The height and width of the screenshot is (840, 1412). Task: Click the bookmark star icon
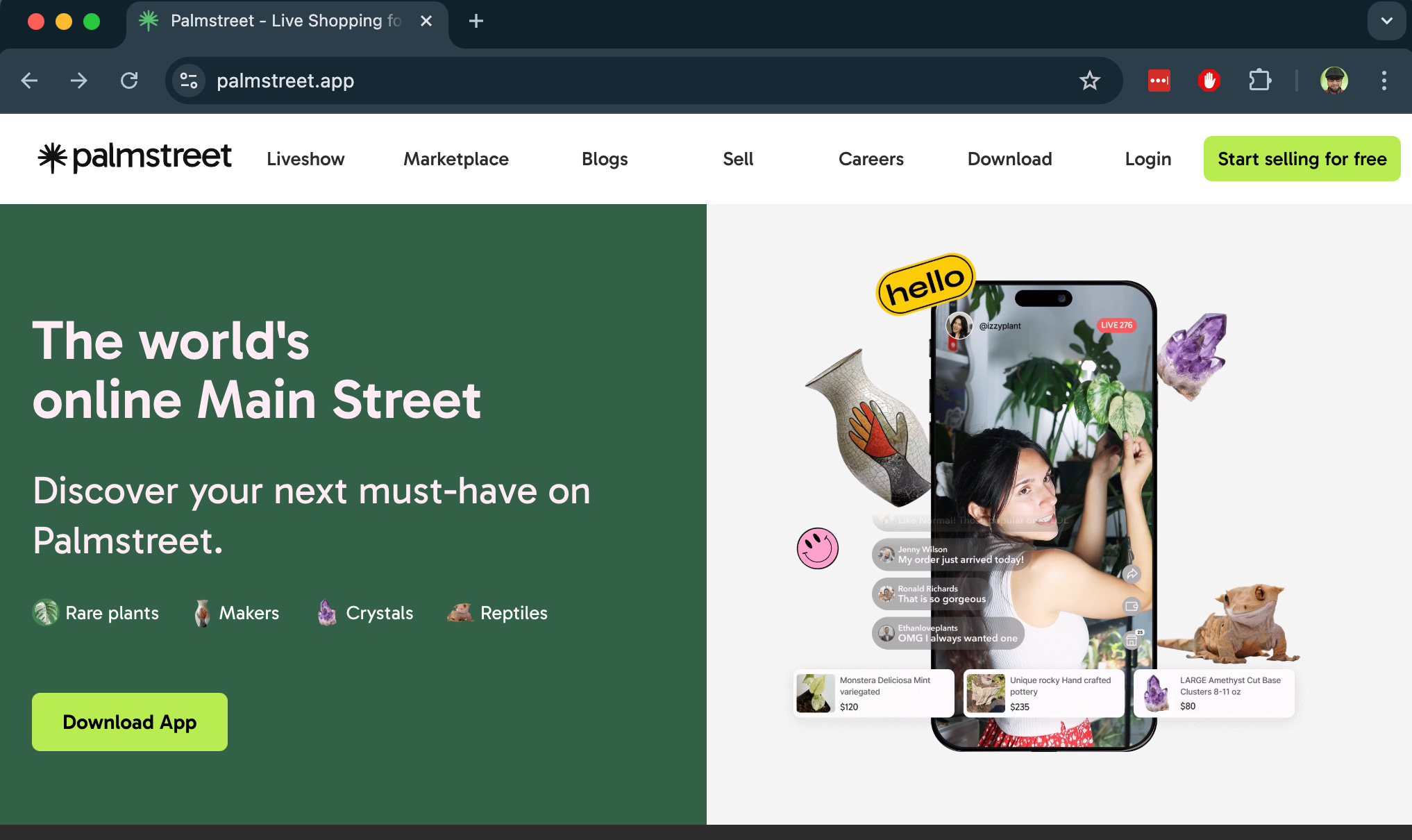pyautogui.click(x=1089, y=81)
